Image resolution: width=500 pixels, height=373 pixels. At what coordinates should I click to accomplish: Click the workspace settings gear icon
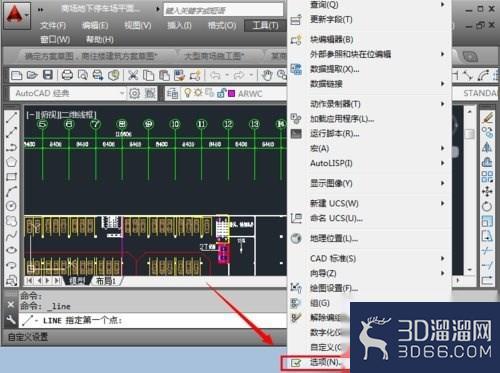[x=134, y=93]
